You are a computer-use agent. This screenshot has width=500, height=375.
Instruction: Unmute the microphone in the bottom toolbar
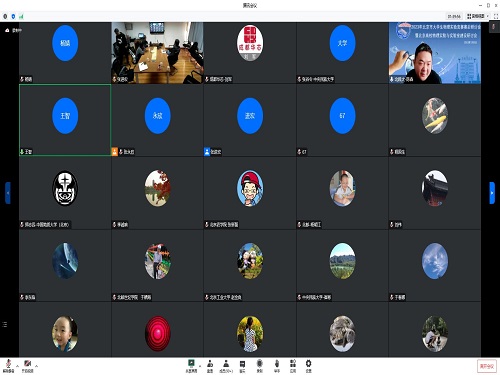8,365
